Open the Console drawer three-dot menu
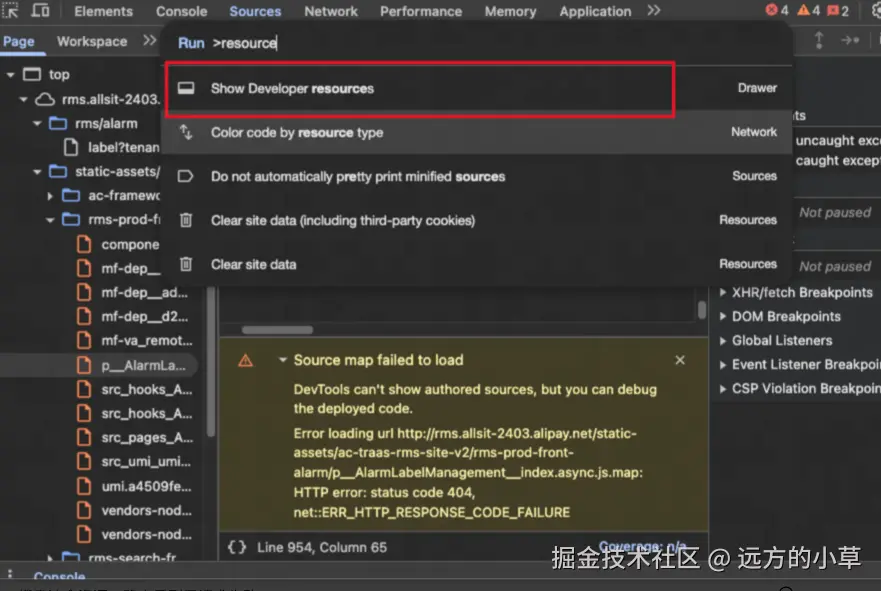The width and height of the screenshot is (881, 591). click(10, 577)
